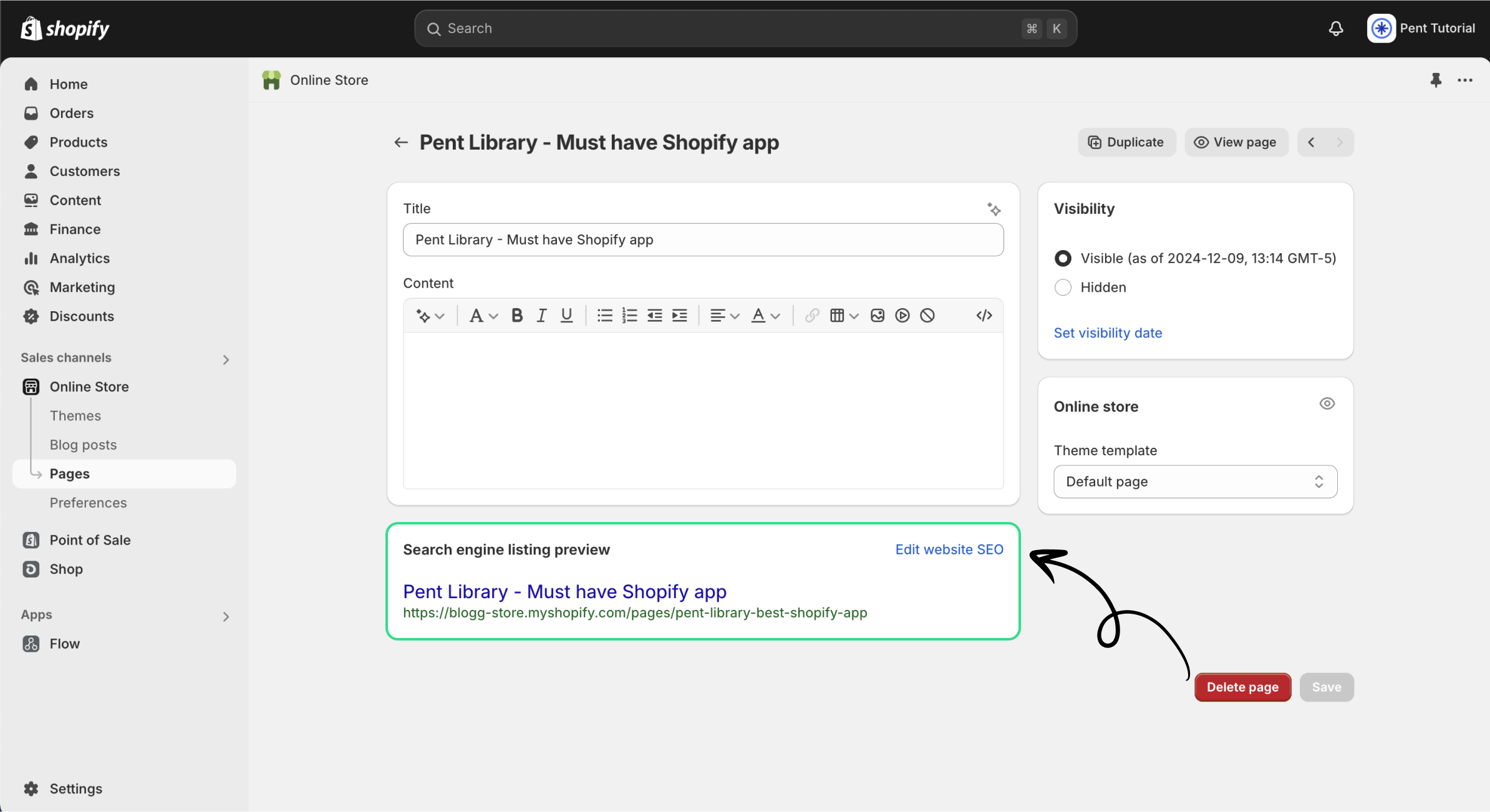Open the Online Store sales channel
This screenshot has height=812, width=1490.
click(x=125, y=387)
